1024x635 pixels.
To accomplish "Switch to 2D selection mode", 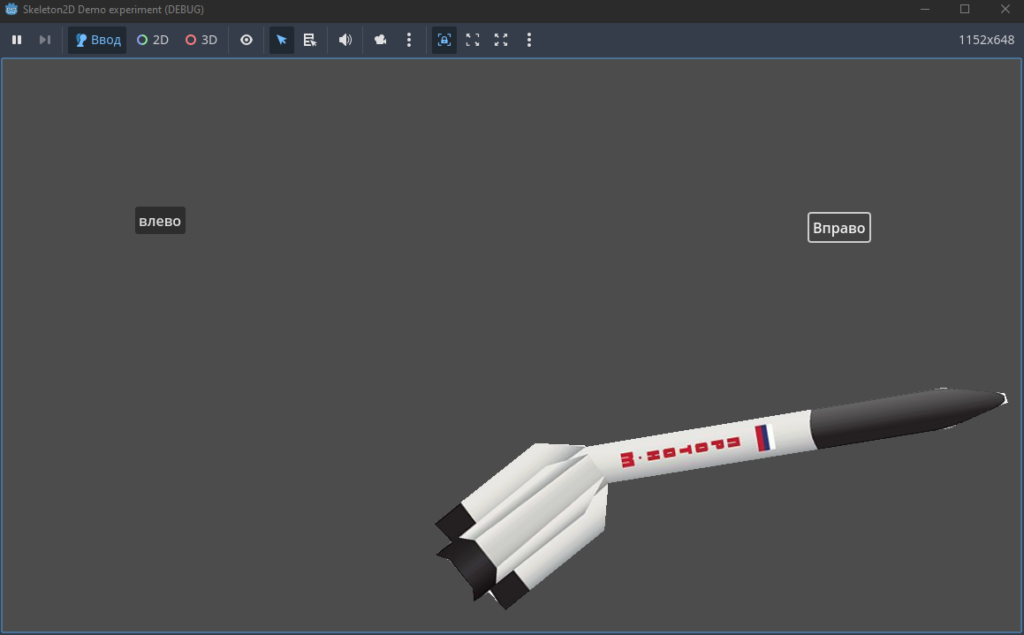I will coord(152,40).
